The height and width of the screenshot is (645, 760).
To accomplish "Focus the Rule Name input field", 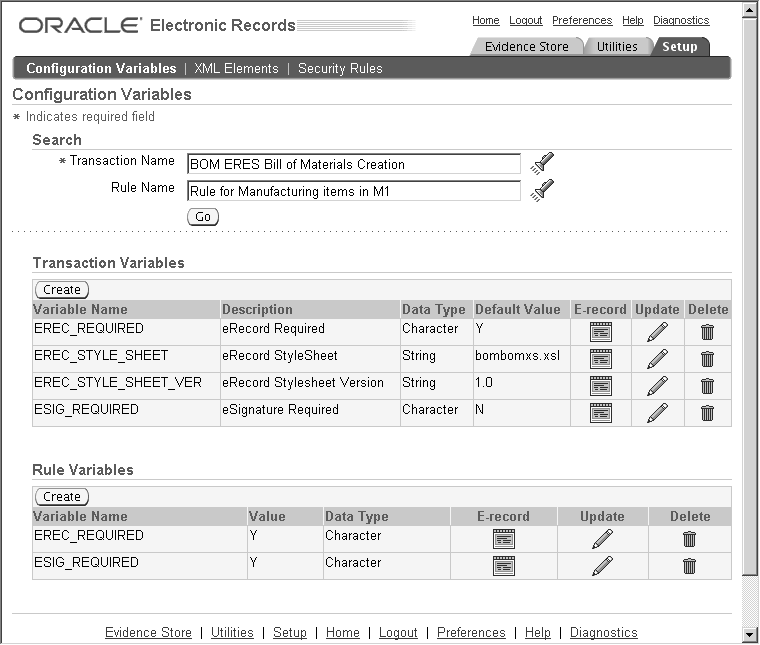I will [354, 191].
